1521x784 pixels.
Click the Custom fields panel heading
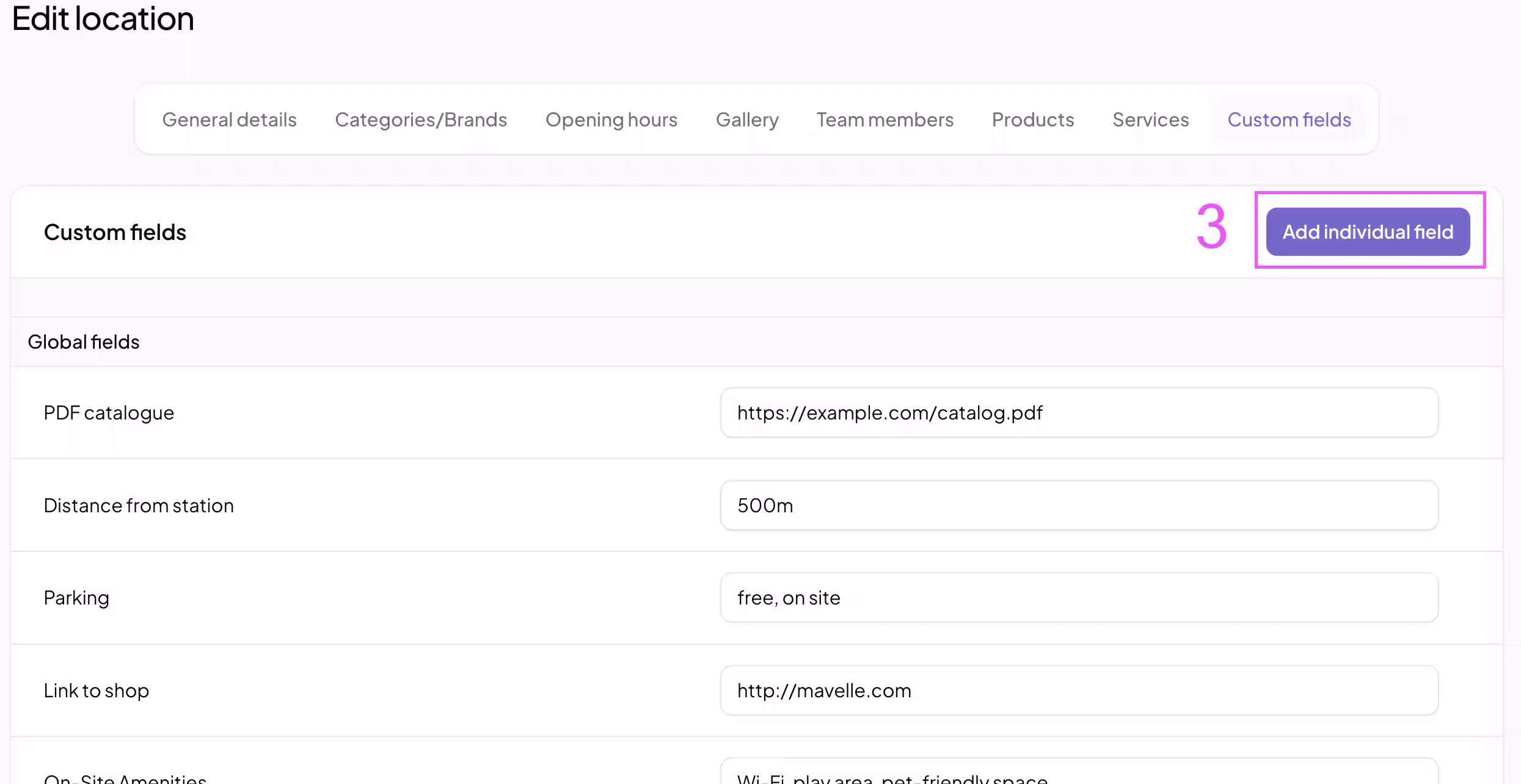[x=115, y=233]
